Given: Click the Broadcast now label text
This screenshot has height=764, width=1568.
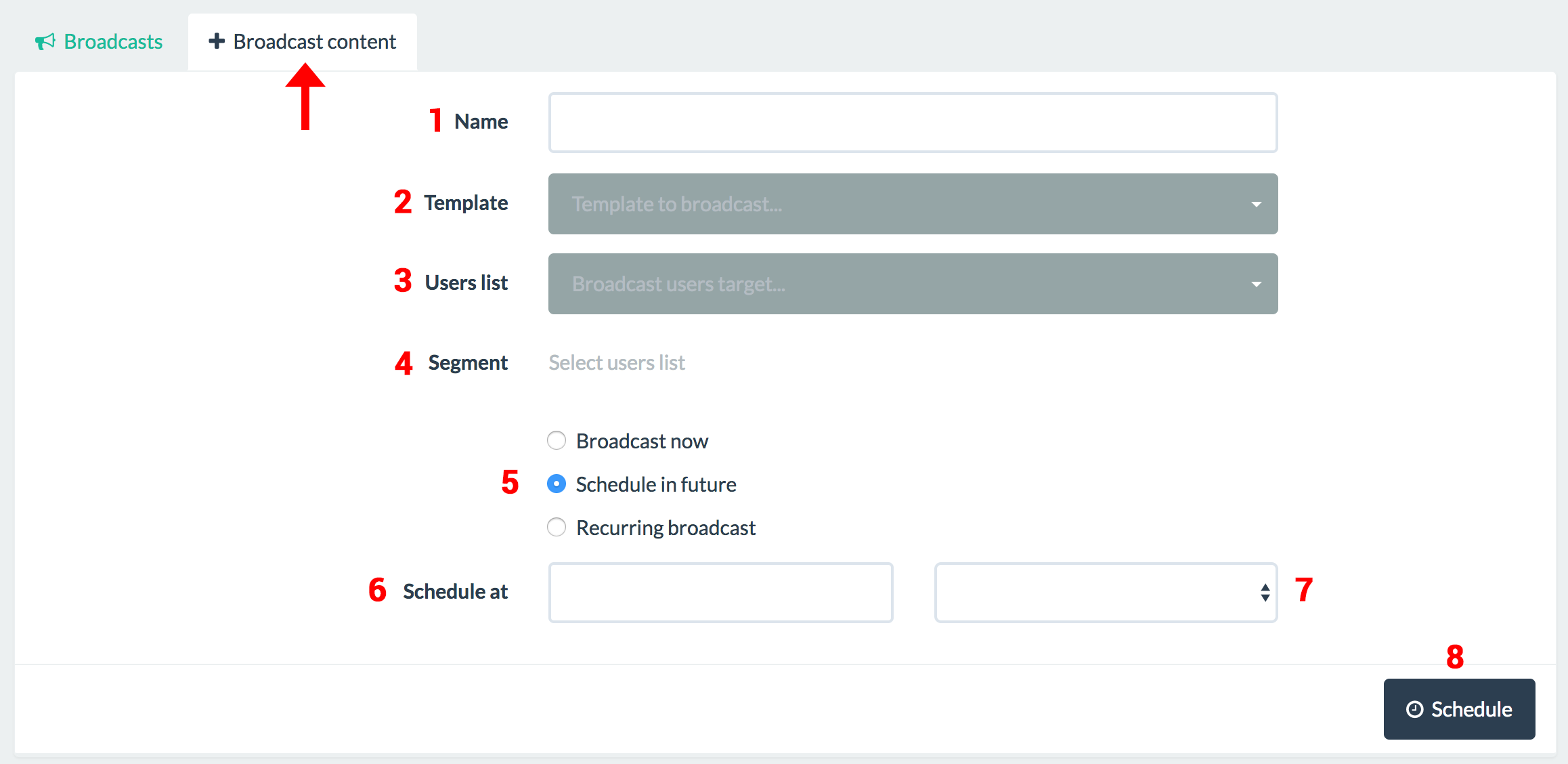Looking at the screenshot, I should pyautogui.click(x=642, y=442).
